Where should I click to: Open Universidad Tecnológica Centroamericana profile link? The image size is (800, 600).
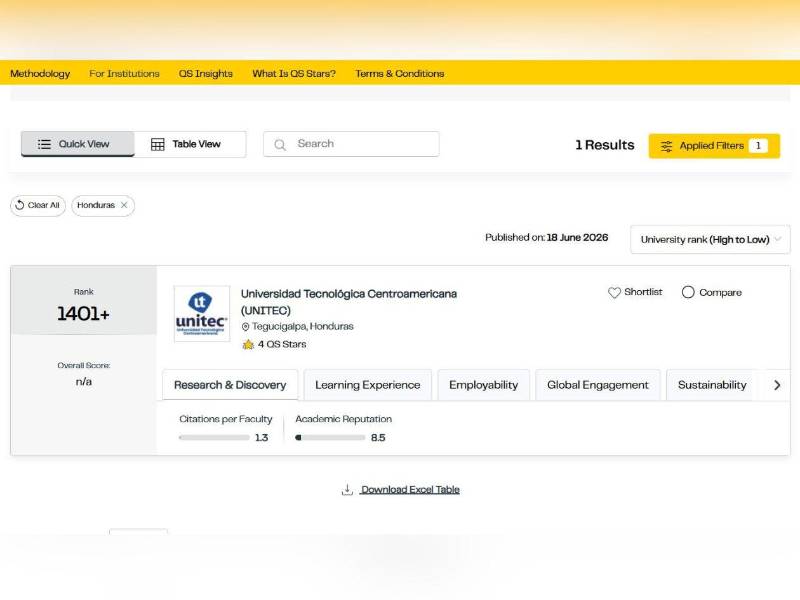coord(348,302)
